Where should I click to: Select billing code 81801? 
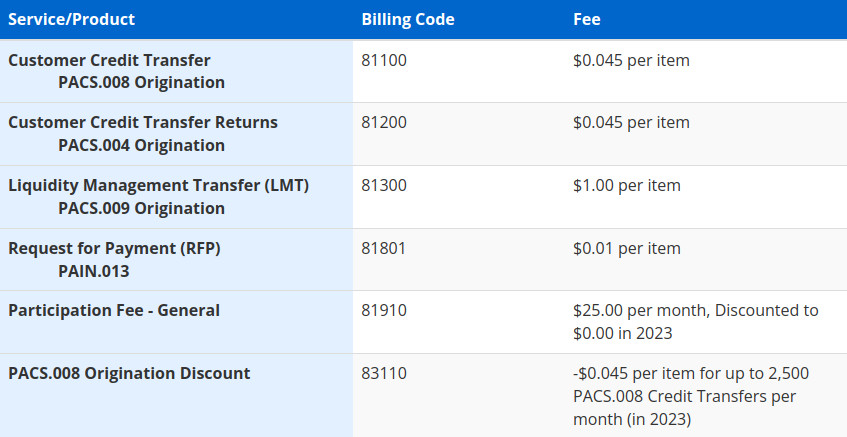coord(384,248)
